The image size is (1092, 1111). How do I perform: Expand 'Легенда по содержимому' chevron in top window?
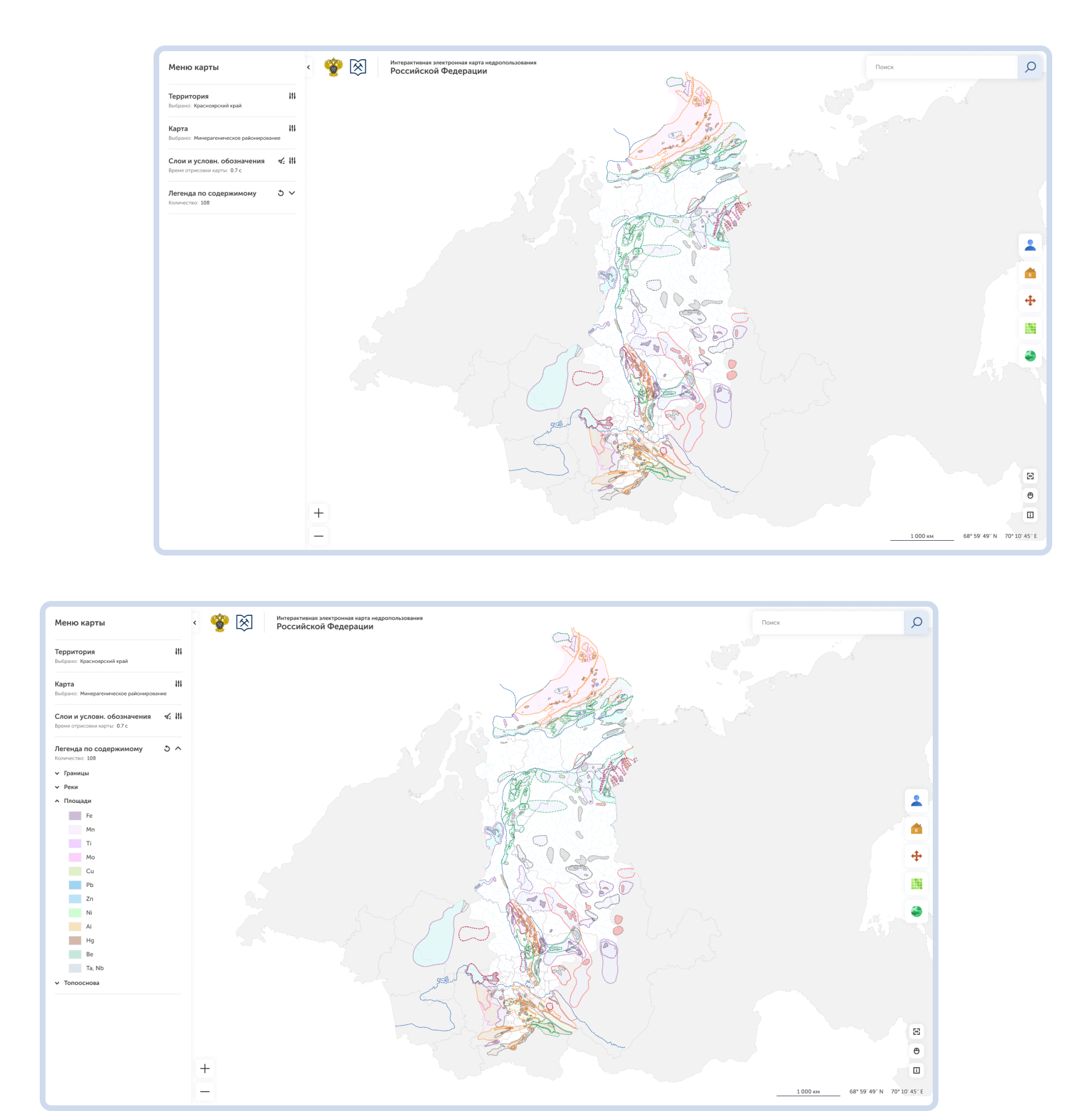click(x=292, y=193)
